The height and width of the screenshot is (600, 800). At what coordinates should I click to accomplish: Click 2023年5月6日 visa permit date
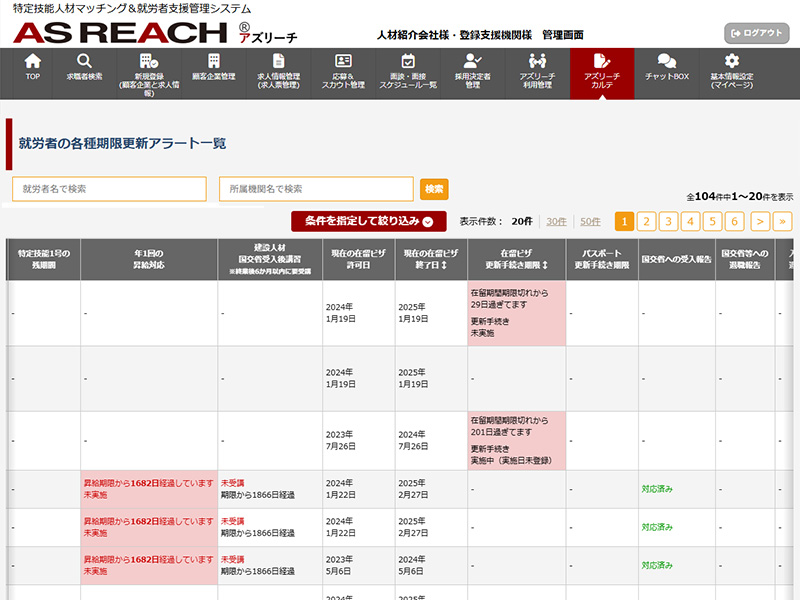[x=339, y=565]
